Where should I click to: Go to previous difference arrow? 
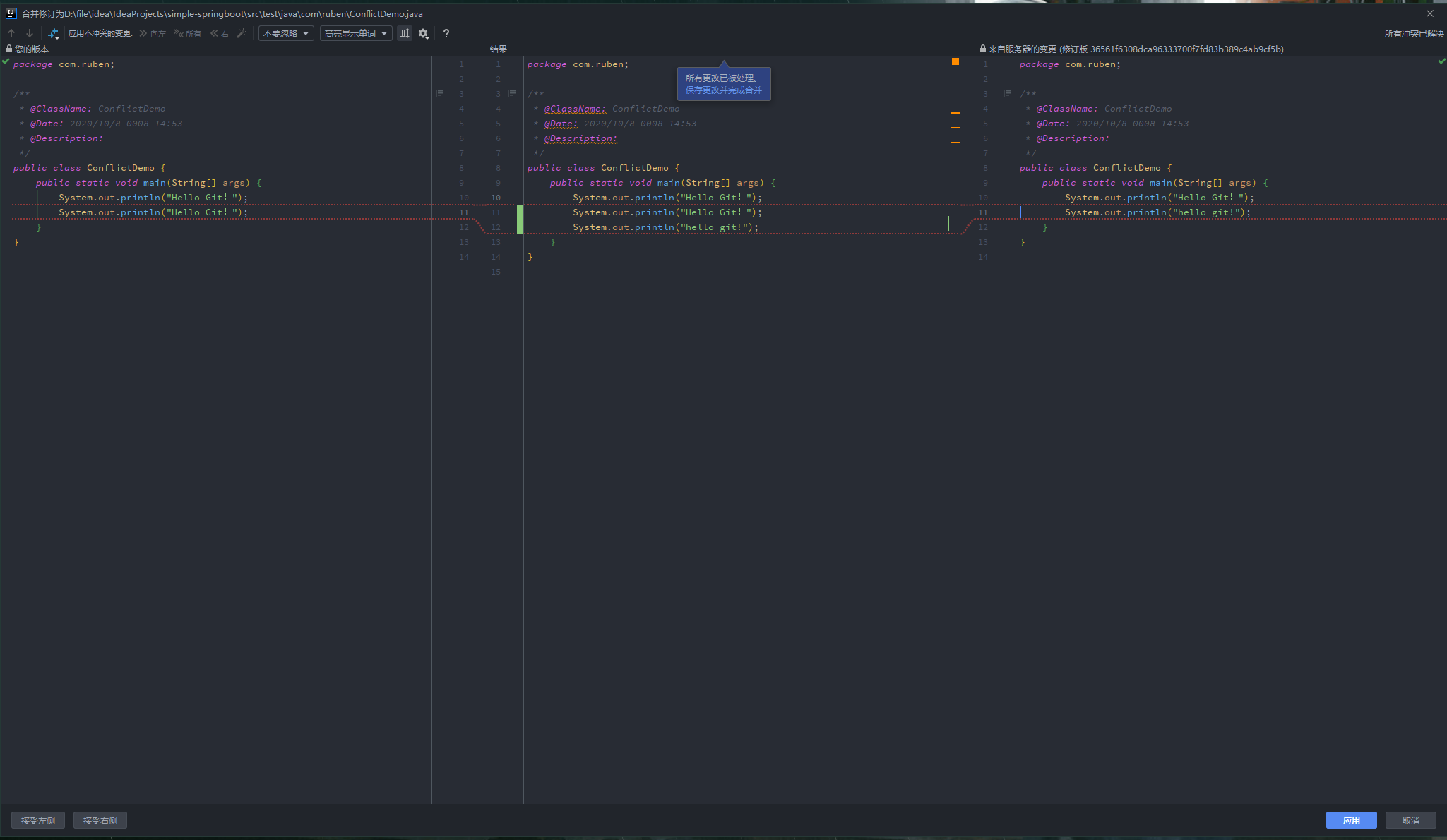click(11, 33)
